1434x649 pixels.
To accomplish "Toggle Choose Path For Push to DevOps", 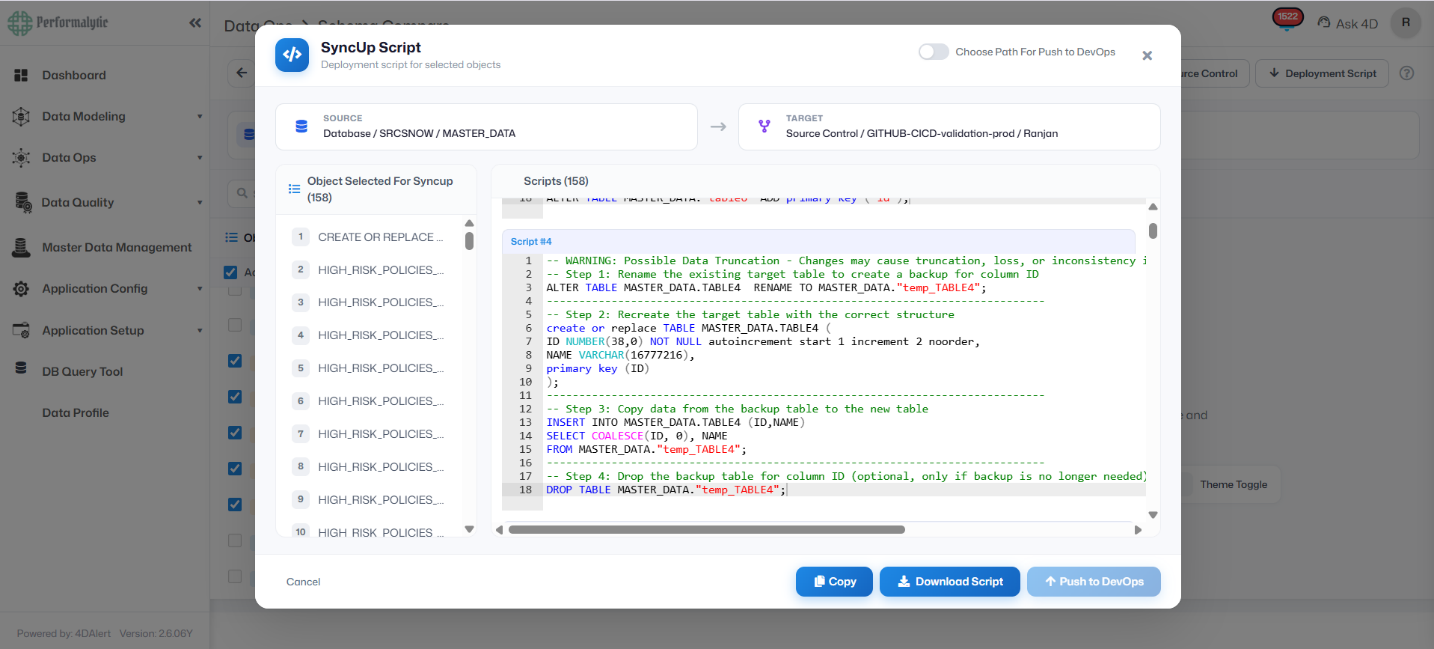I will [934, 52].
